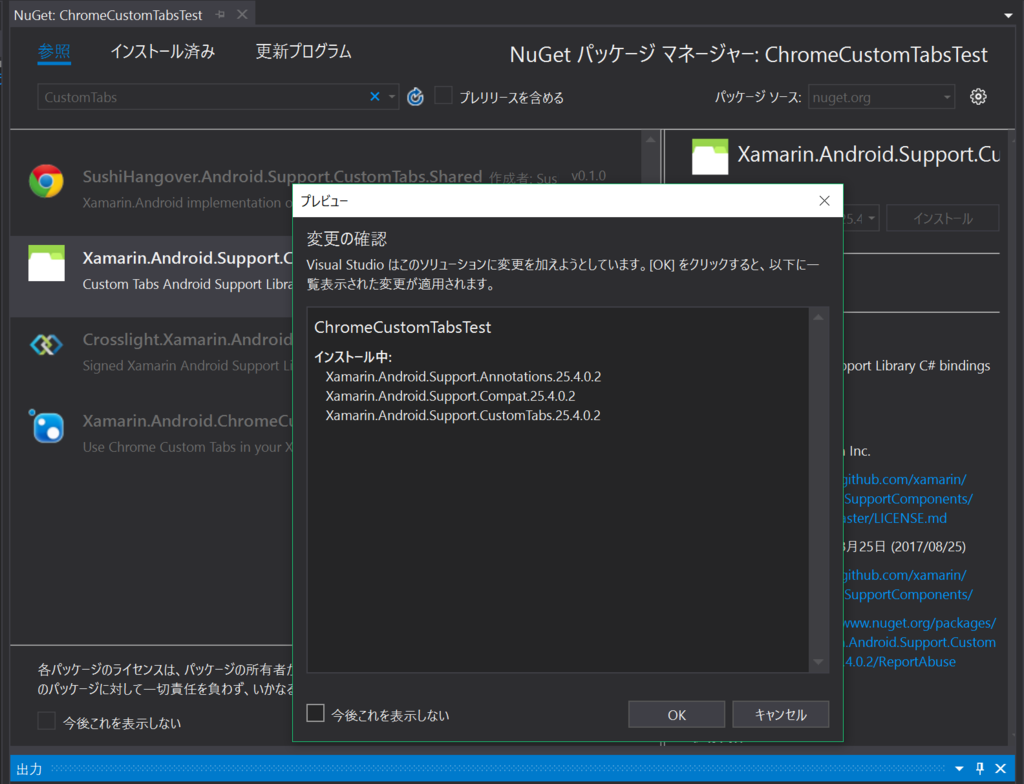Click the 2017/08/25 date text
Image resolution: width=1024 pixels, height=784 pixels.
927,547
